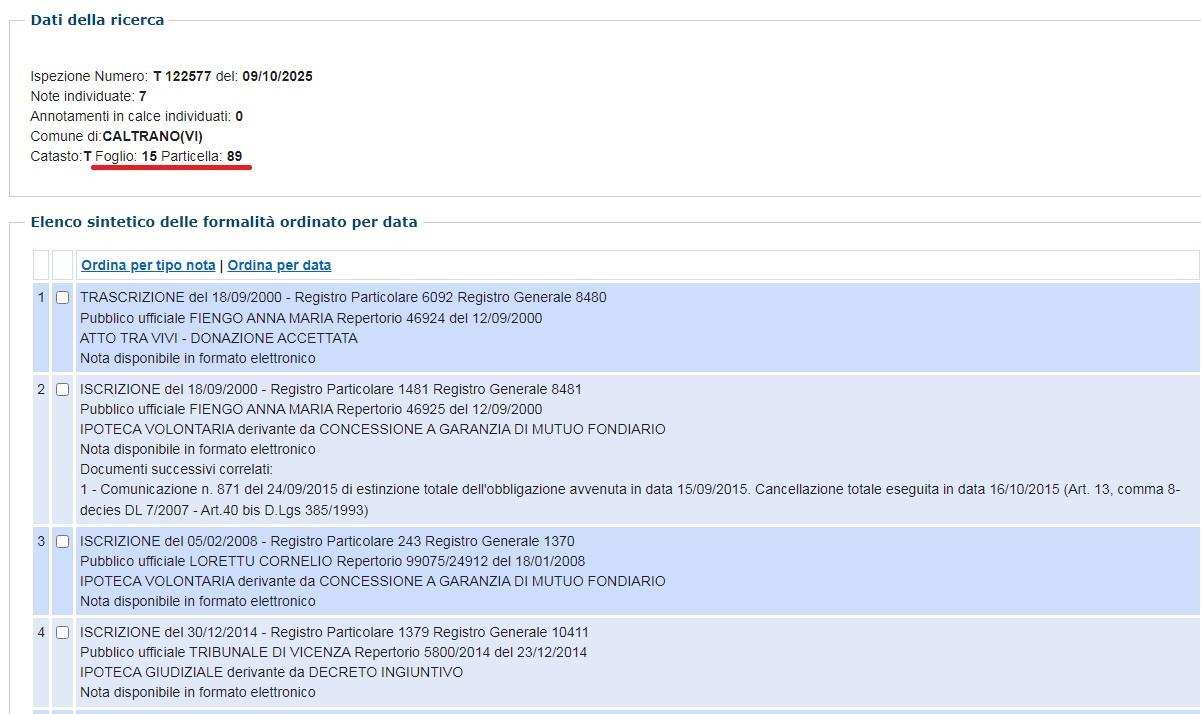Click IPOTECA GIUDIZIALE derivante da DECRETO INGIUNTIVO

[272, 672]
